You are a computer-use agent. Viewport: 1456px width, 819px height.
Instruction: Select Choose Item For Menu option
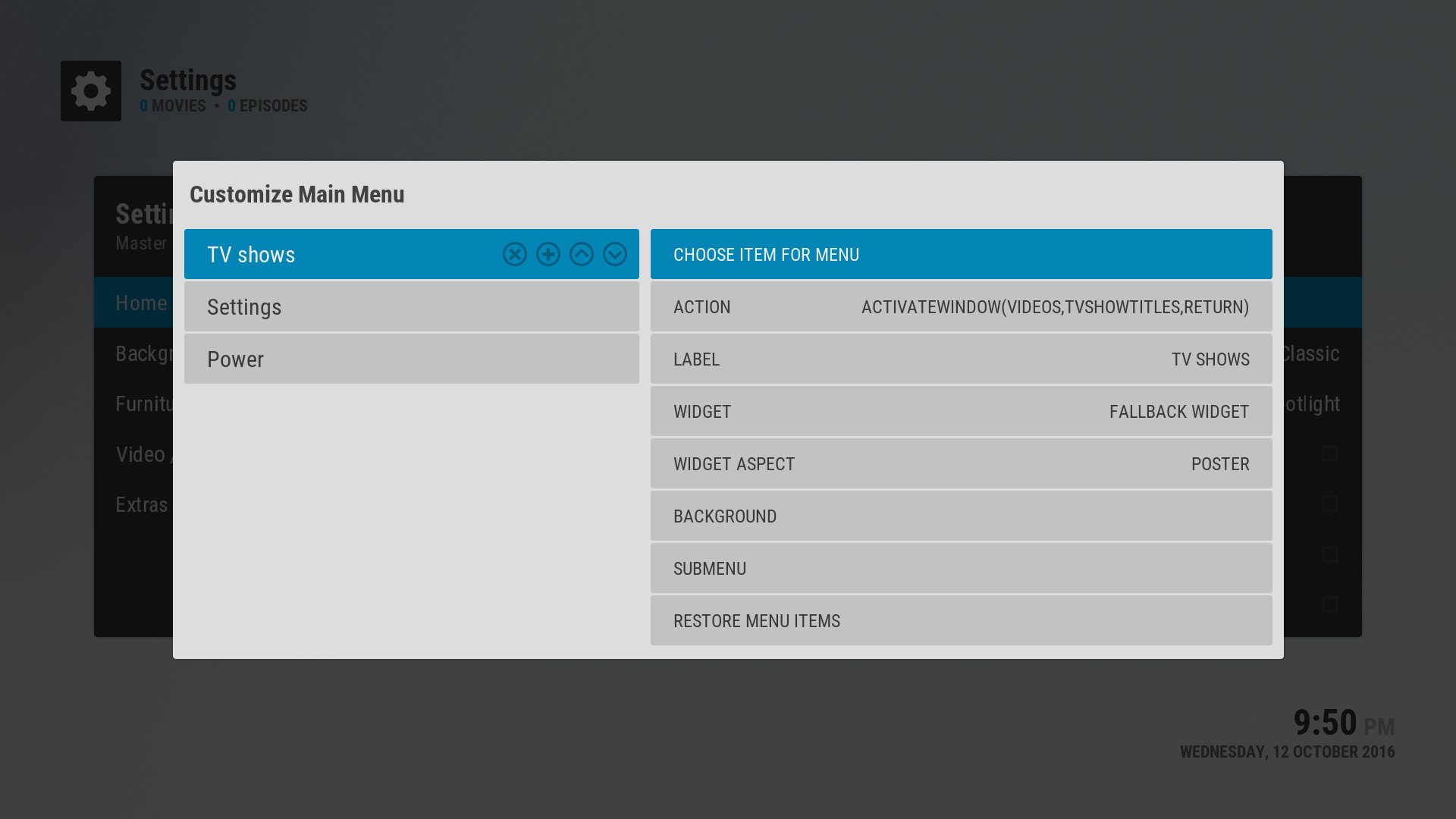click(x=961, y=255)
